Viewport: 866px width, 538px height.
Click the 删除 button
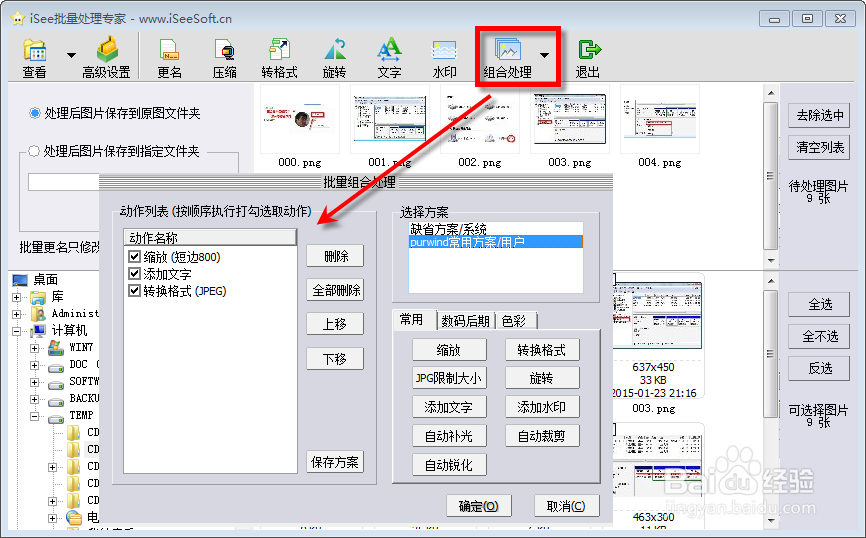(x=335, y=256)
